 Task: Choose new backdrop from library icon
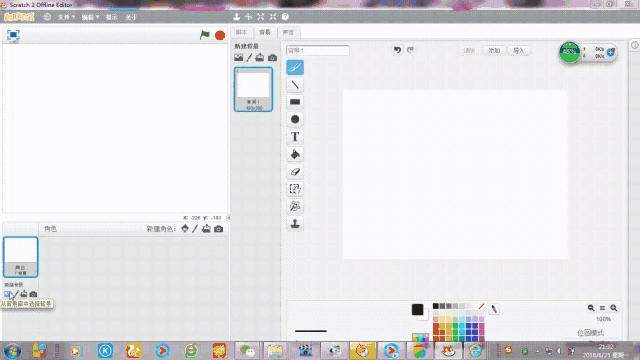coord(238,58)
